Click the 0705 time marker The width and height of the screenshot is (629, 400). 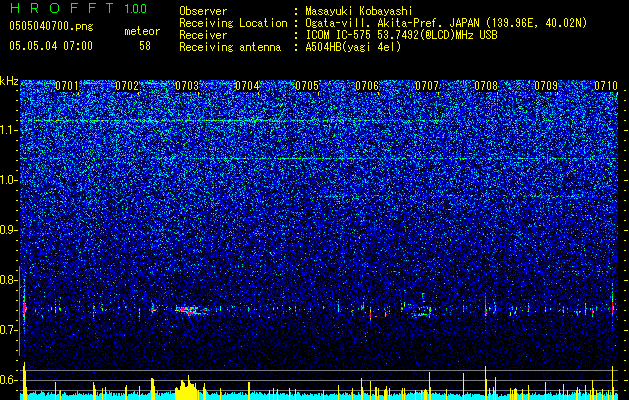(x=307, y=86)
